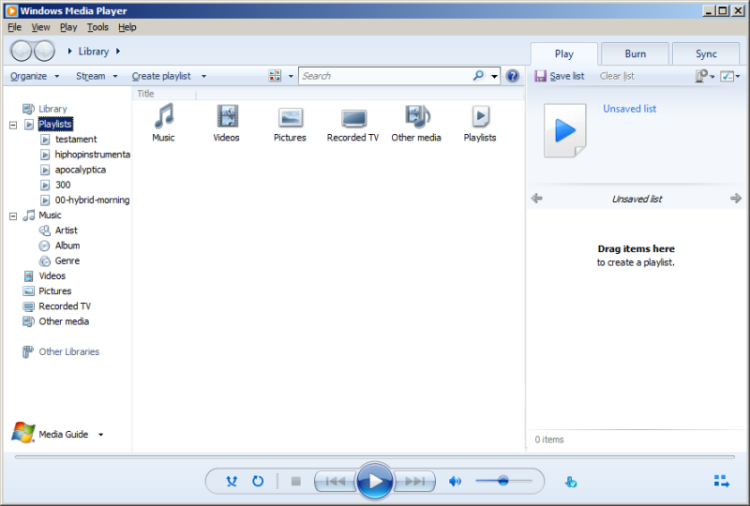The image size is (750, 506).
Task: Click the Unsaved list play thumbnail
Action: 565,131
